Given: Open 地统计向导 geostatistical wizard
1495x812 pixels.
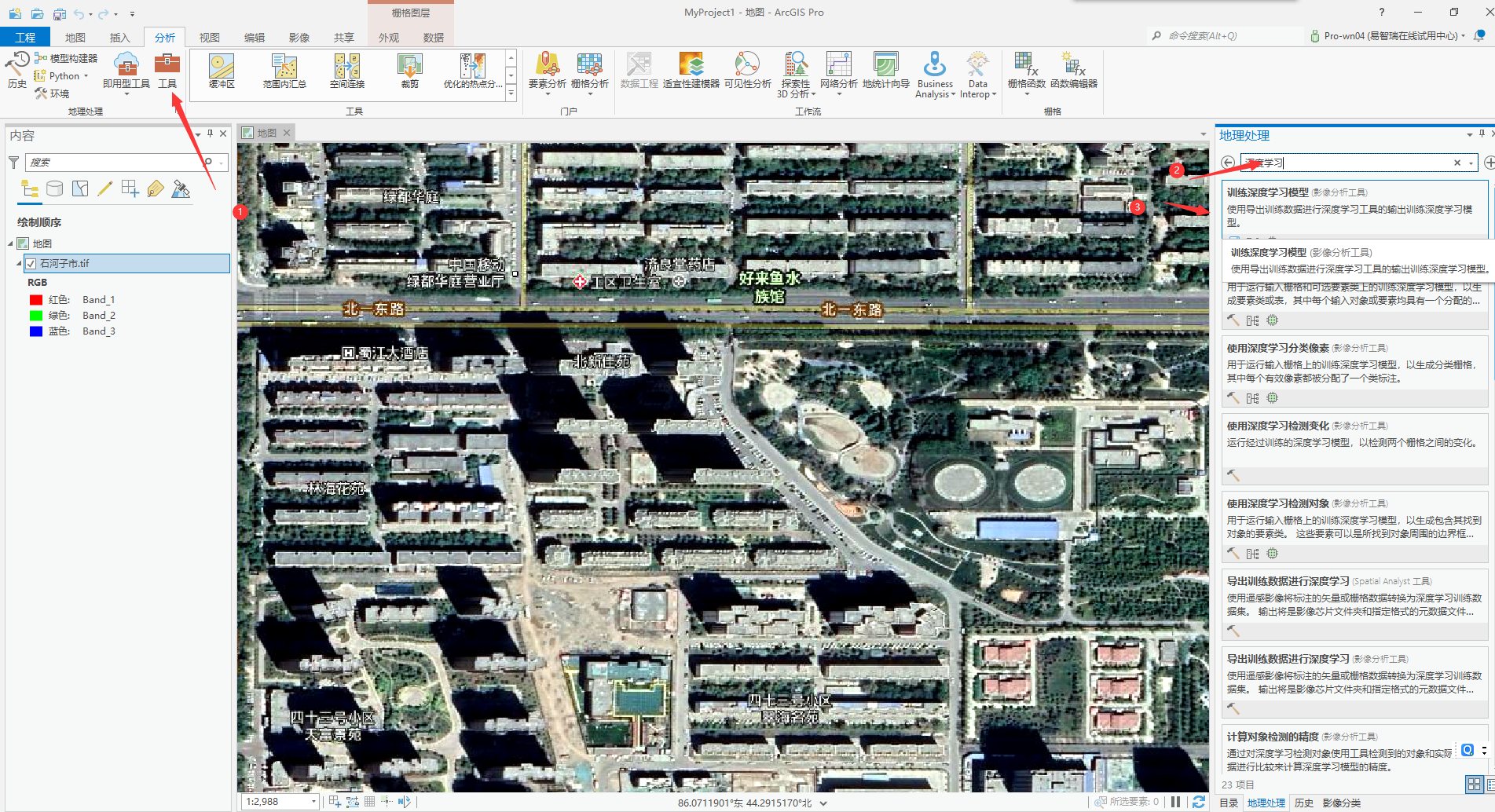Looking at the screenshot, I should [x=885, y=71].
